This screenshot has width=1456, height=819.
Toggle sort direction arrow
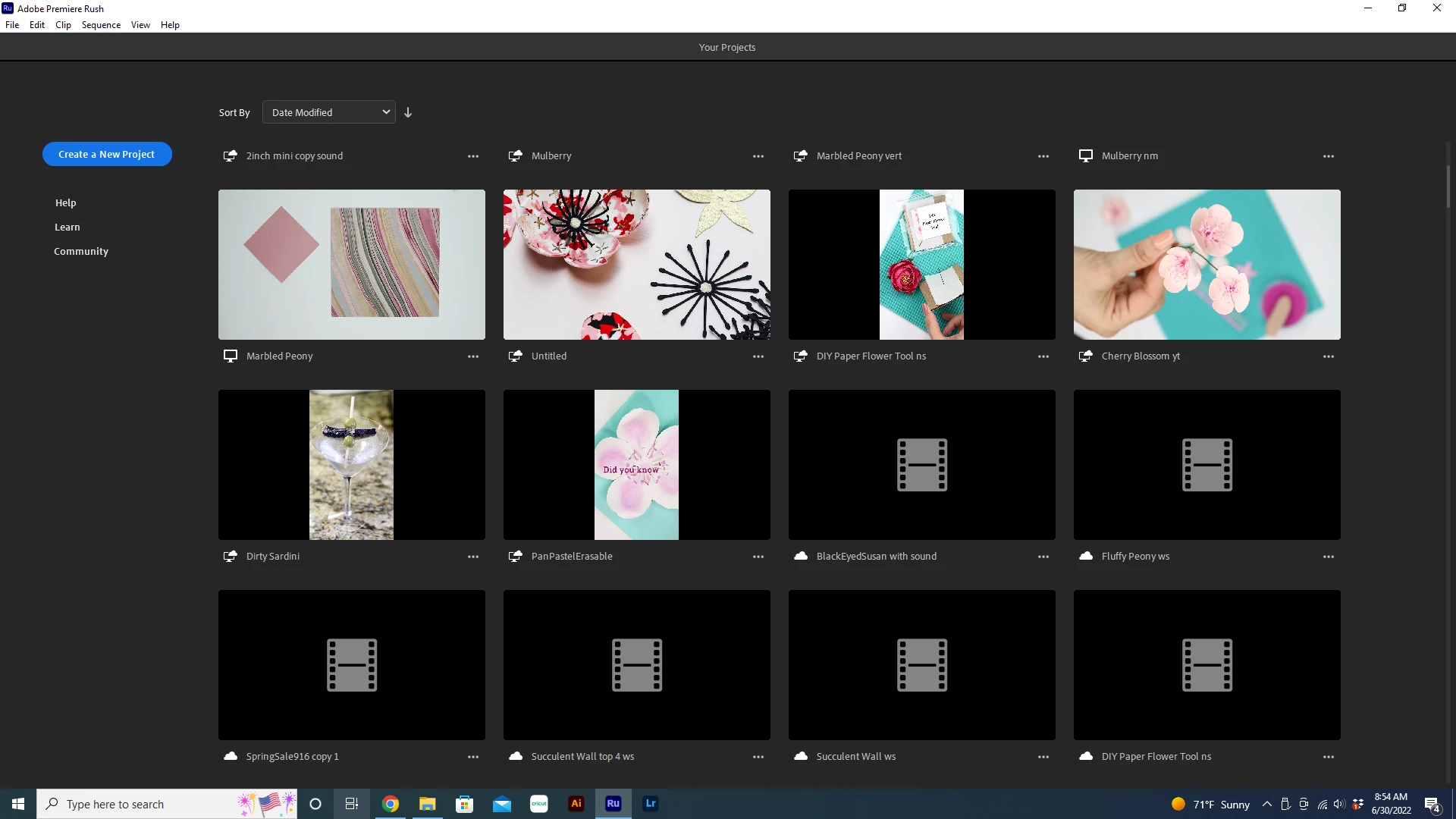[408, 112]
